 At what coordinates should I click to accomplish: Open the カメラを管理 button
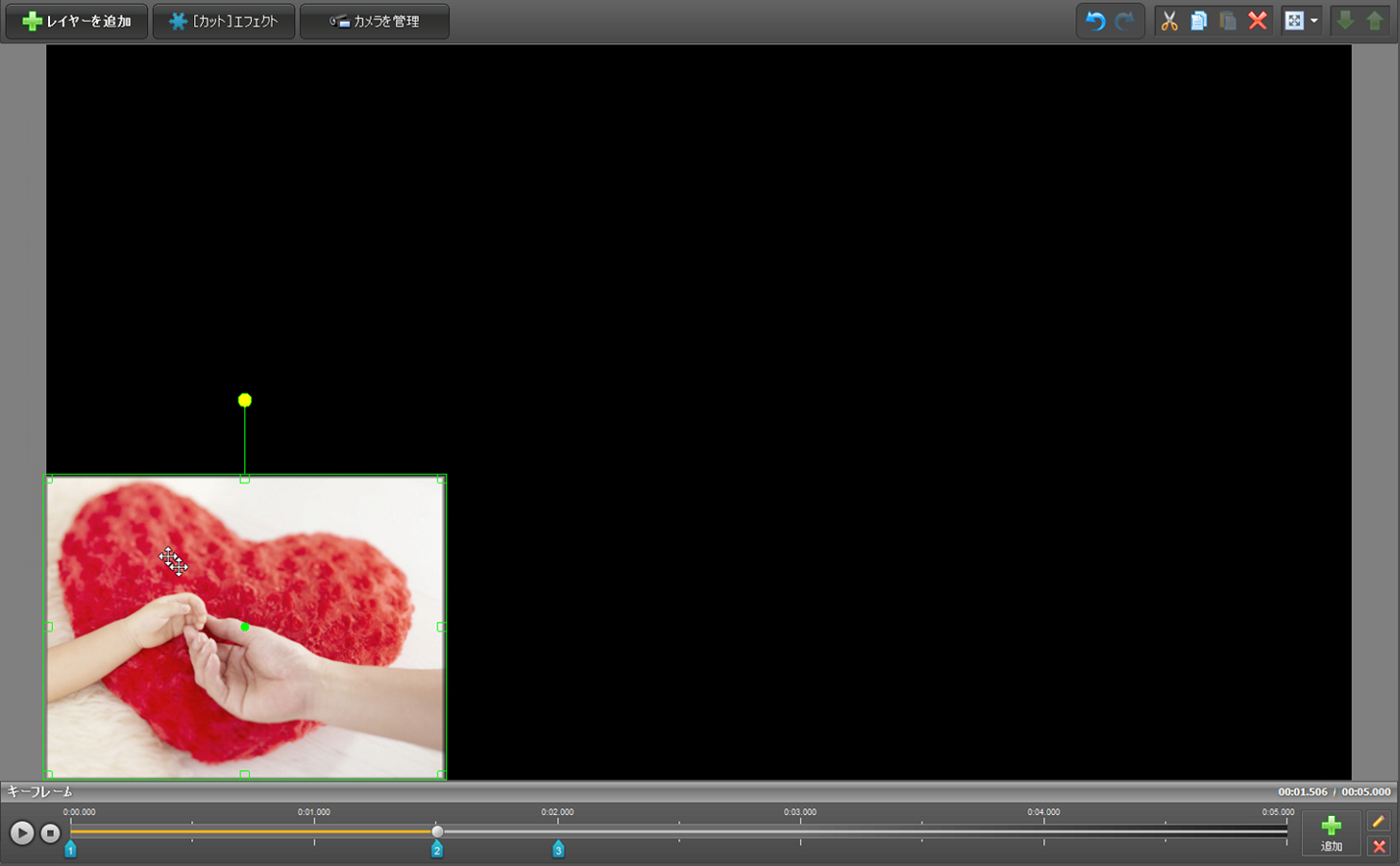375,21
